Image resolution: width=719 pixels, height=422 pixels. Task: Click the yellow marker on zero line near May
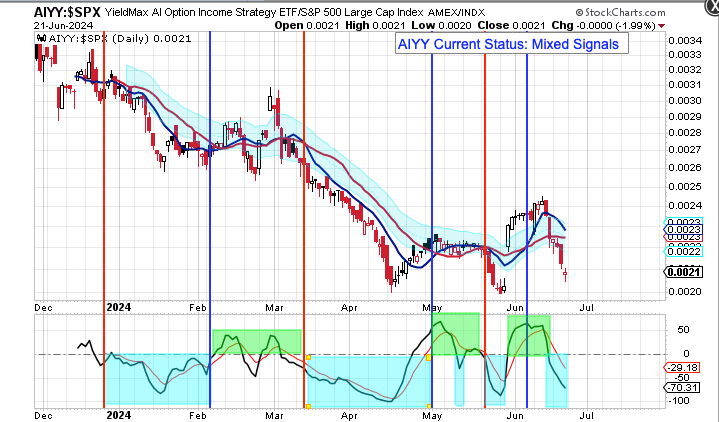(429, 355)
